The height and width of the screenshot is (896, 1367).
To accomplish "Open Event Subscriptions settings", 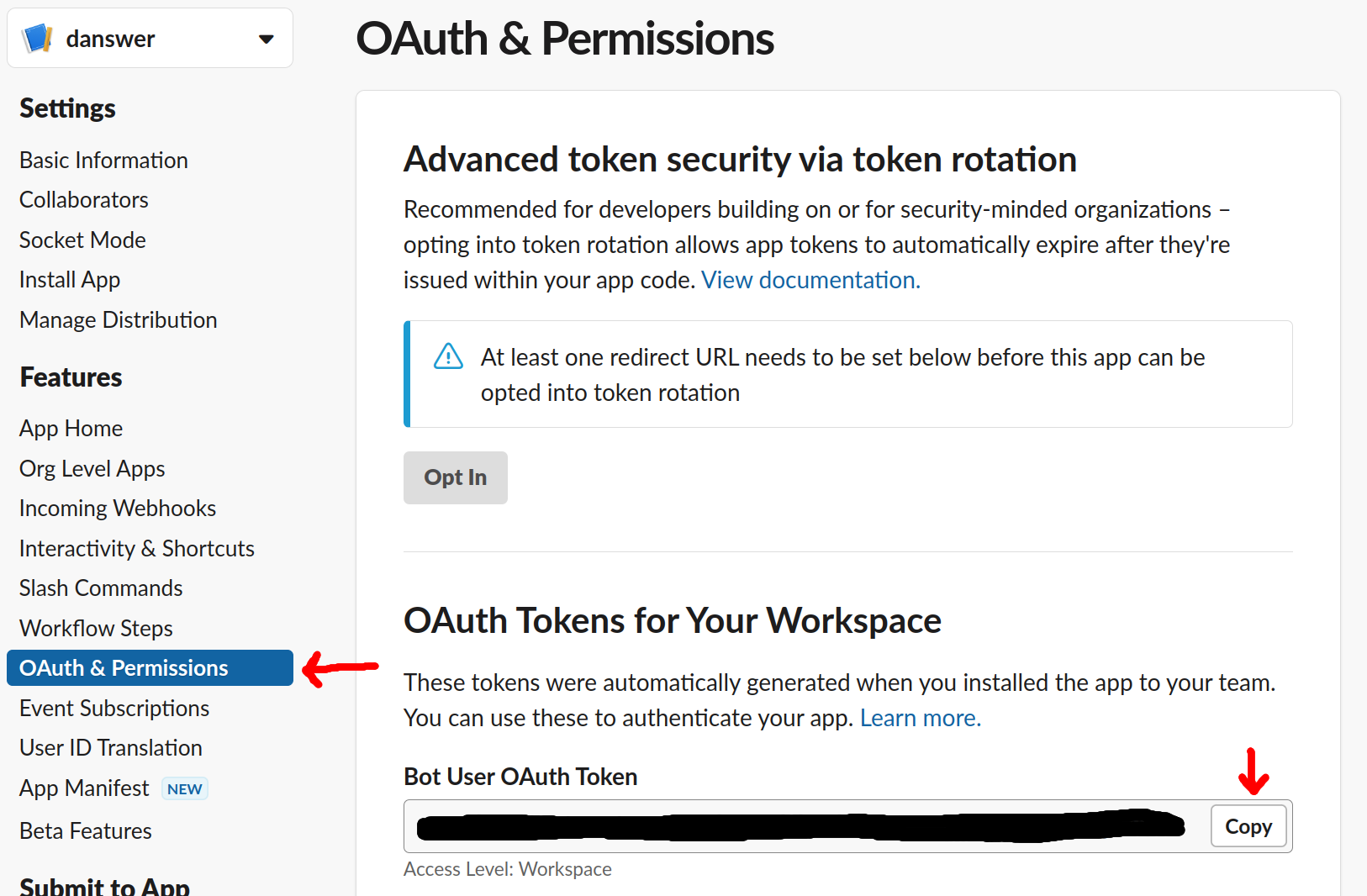I will click(x=113, y=708).
